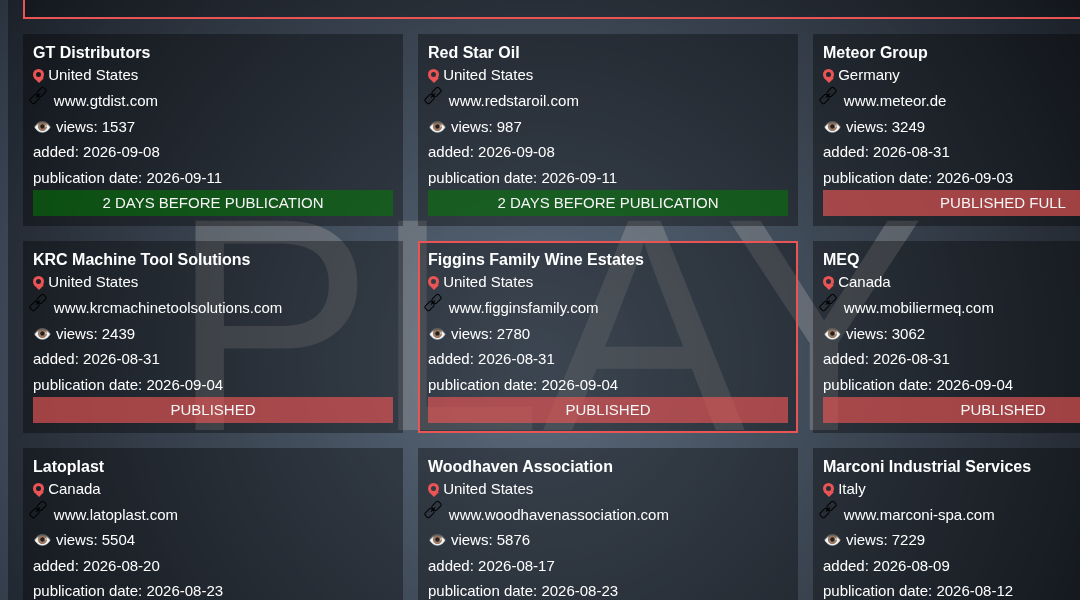
Task: Open the www.redstaroil.com link
Action: click(513, 101)
